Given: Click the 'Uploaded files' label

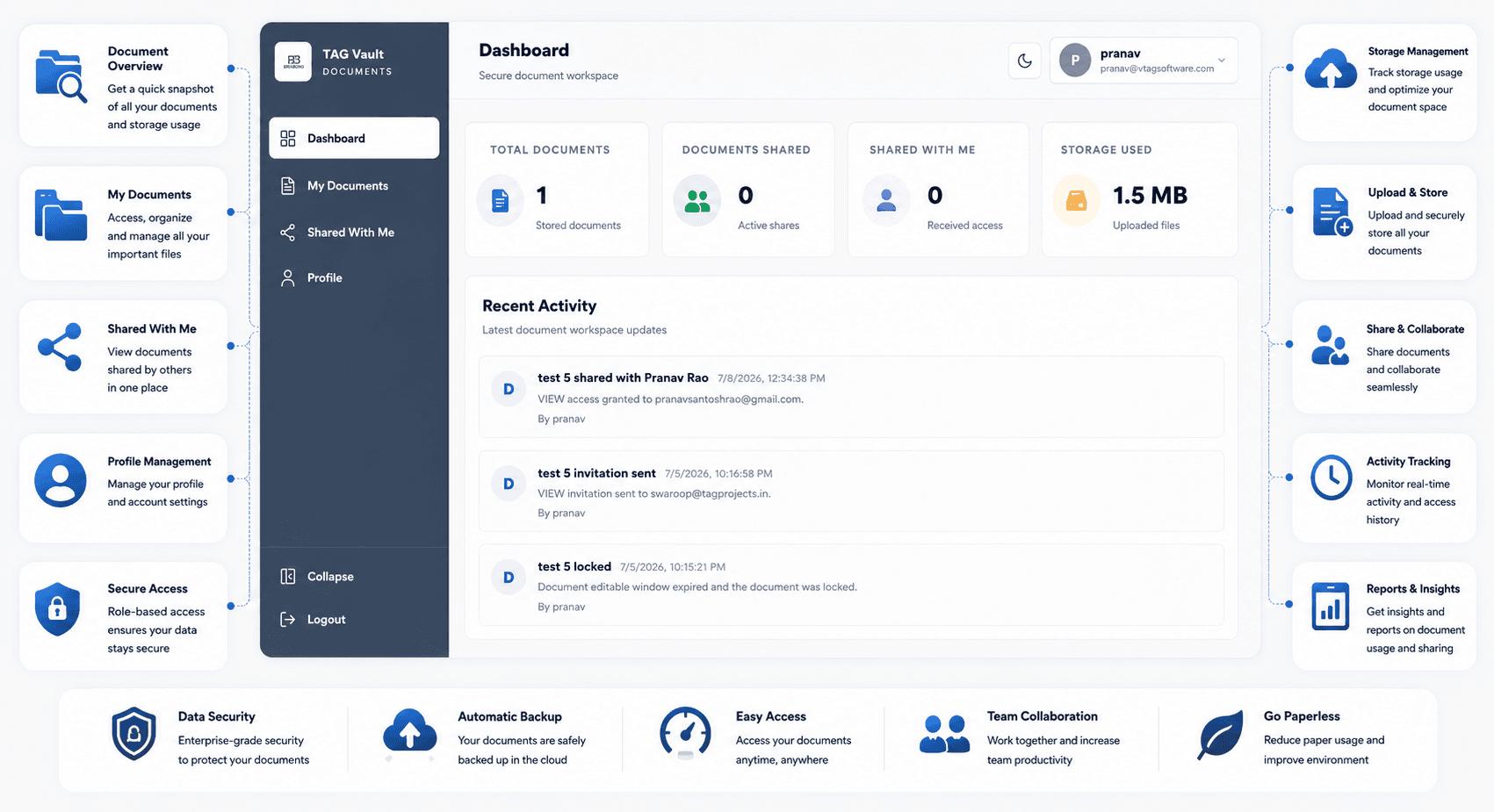Looking at the screenshot, I should pos(1146,226).
